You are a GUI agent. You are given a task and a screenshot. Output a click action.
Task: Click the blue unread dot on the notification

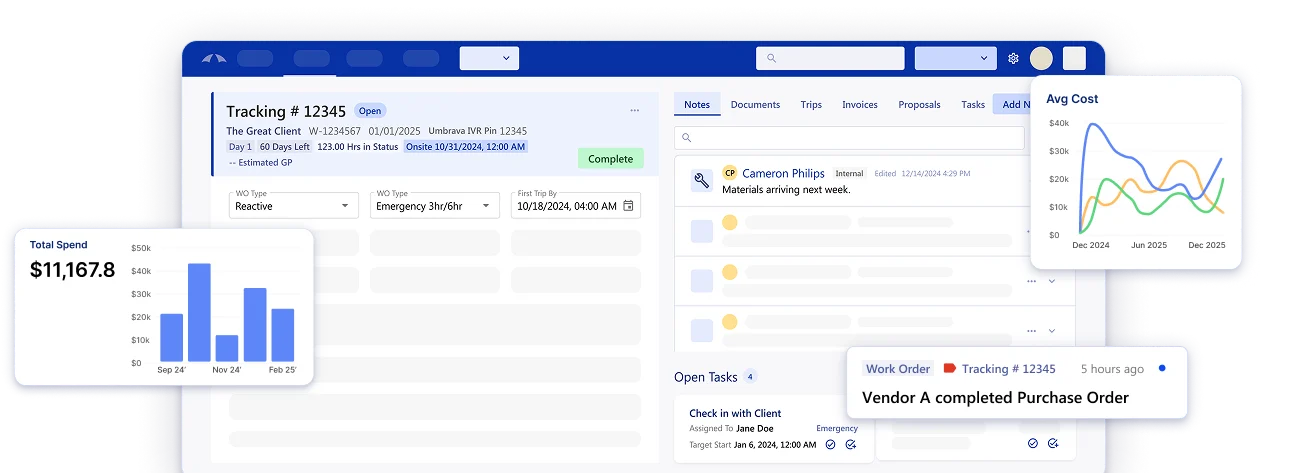[1161, 368]
